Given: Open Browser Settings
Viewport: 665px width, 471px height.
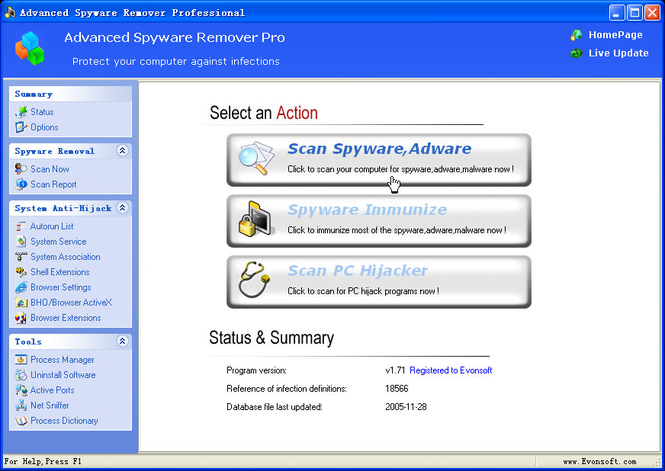Looking at the screenshot, I should coord(61,287).
